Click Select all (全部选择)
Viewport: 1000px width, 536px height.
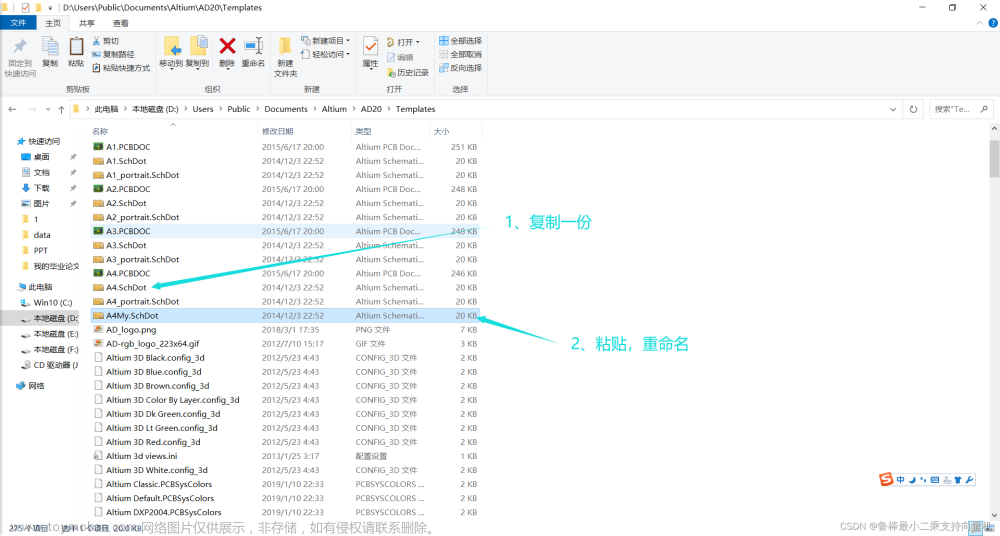coord(460,41)
